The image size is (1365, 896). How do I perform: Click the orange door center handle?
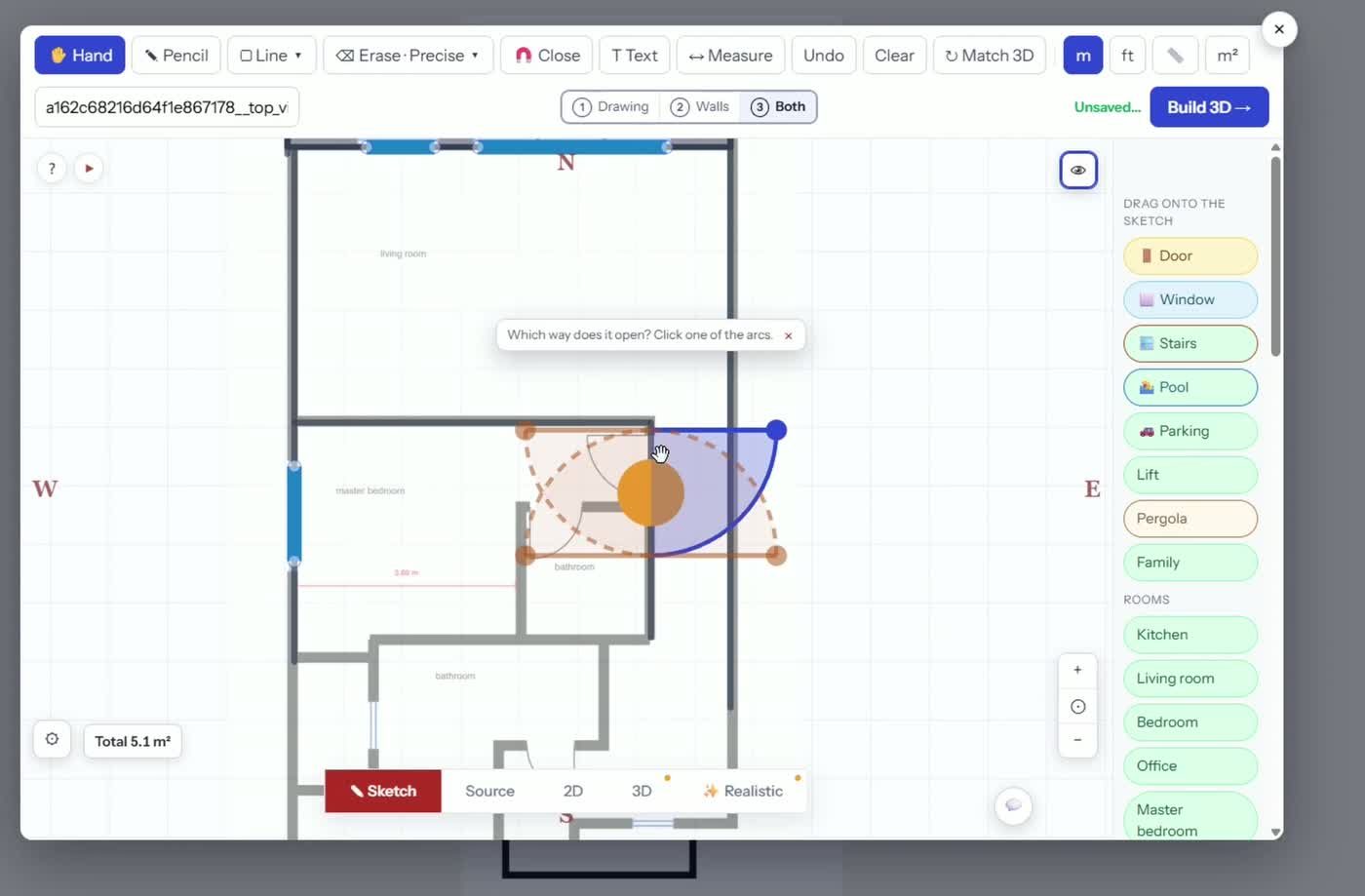[x=650, y=493]
